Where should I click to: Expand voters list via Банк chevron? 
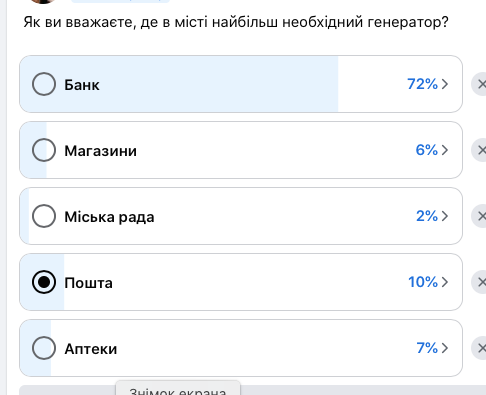pyautogui.click(x=445, y=84)
